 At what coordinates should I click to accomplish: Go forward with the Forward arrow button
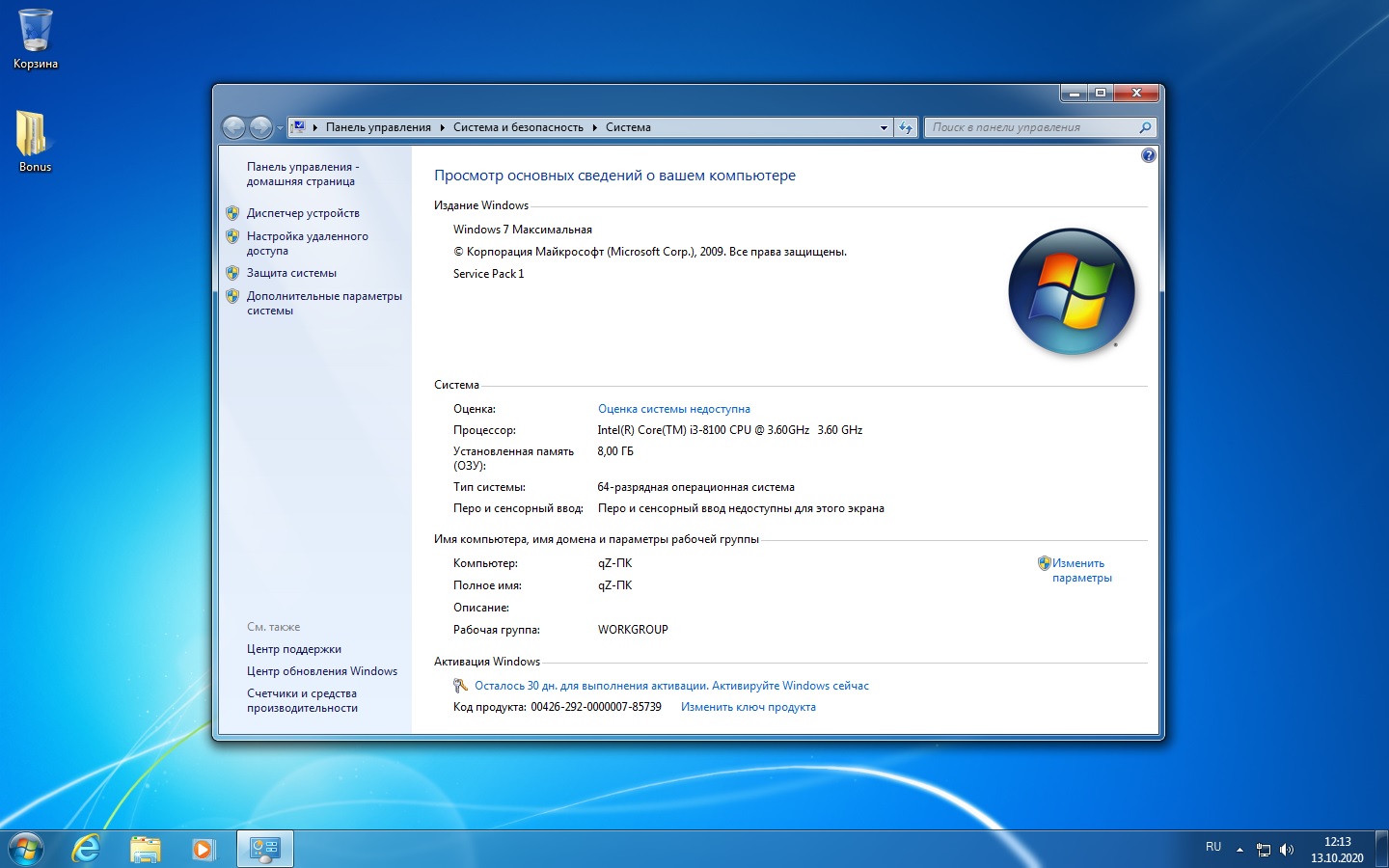(x=260, y=127)
